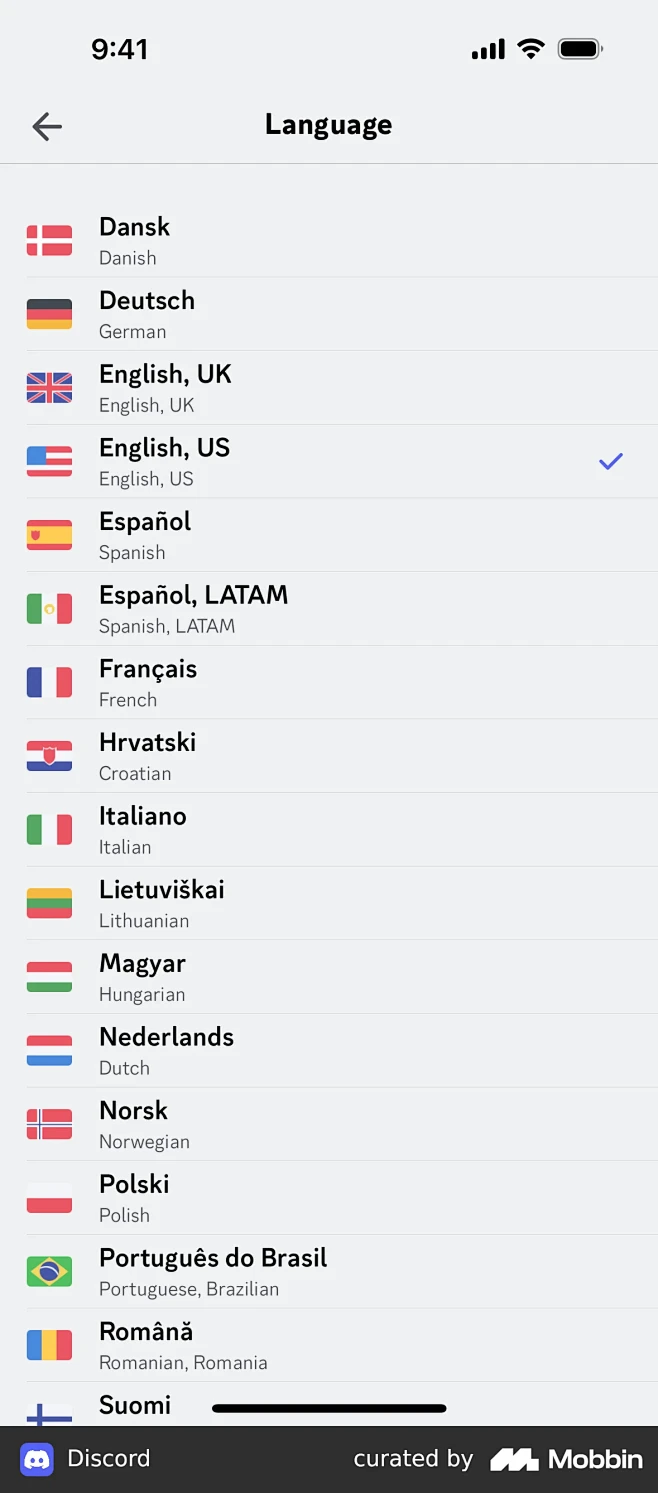The width and height of the screenshot is (658, 1493).
Task: Tap the UK flag icon
Action: [49, 387]
